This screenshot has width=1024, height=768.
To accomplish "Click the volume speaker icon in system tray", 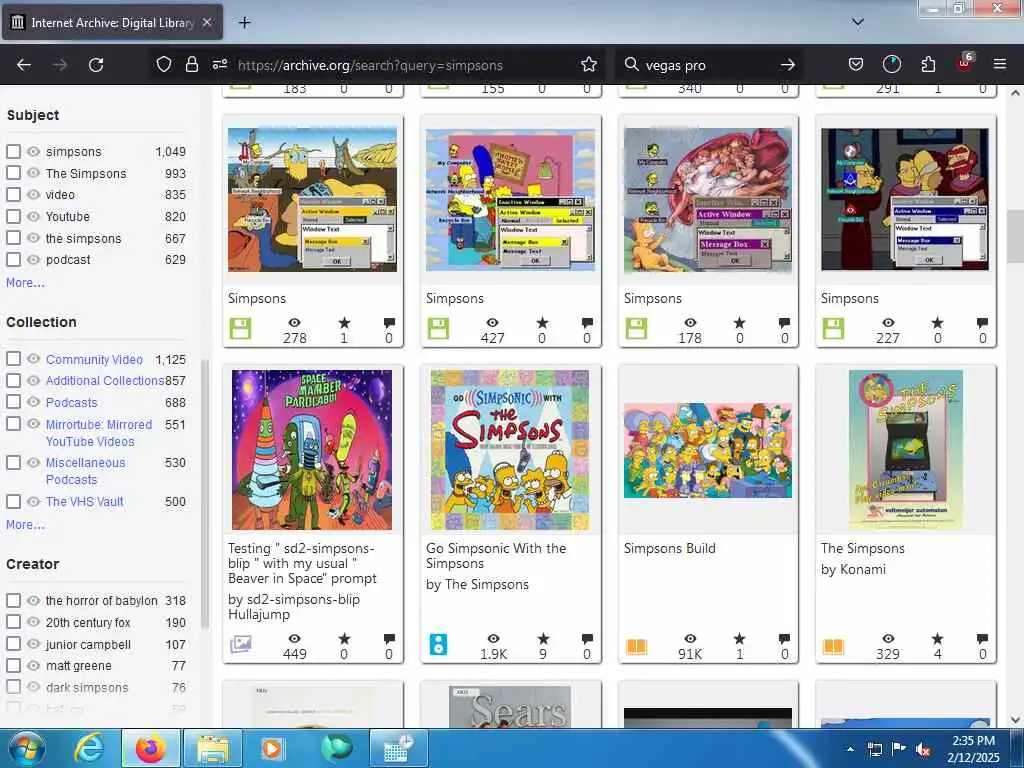I will [923, 750].
